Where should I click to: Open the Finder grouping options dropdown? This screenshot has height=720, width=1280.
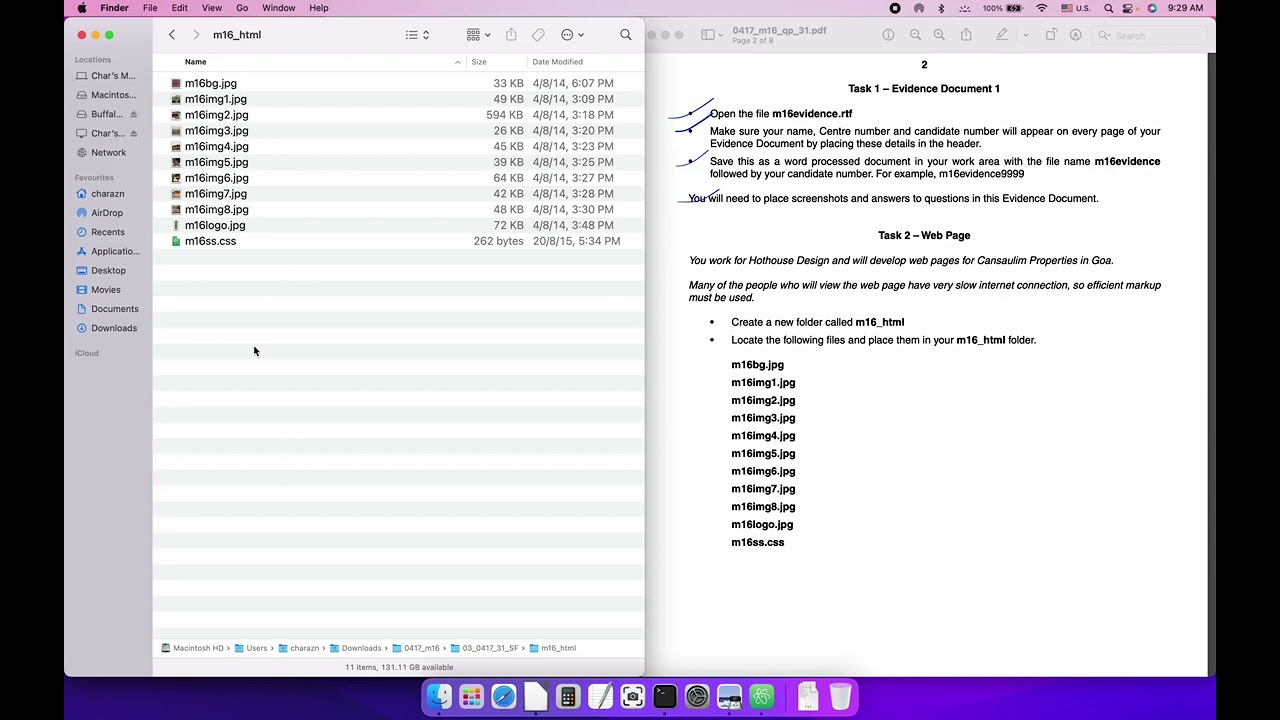click(x=478, y=35)
